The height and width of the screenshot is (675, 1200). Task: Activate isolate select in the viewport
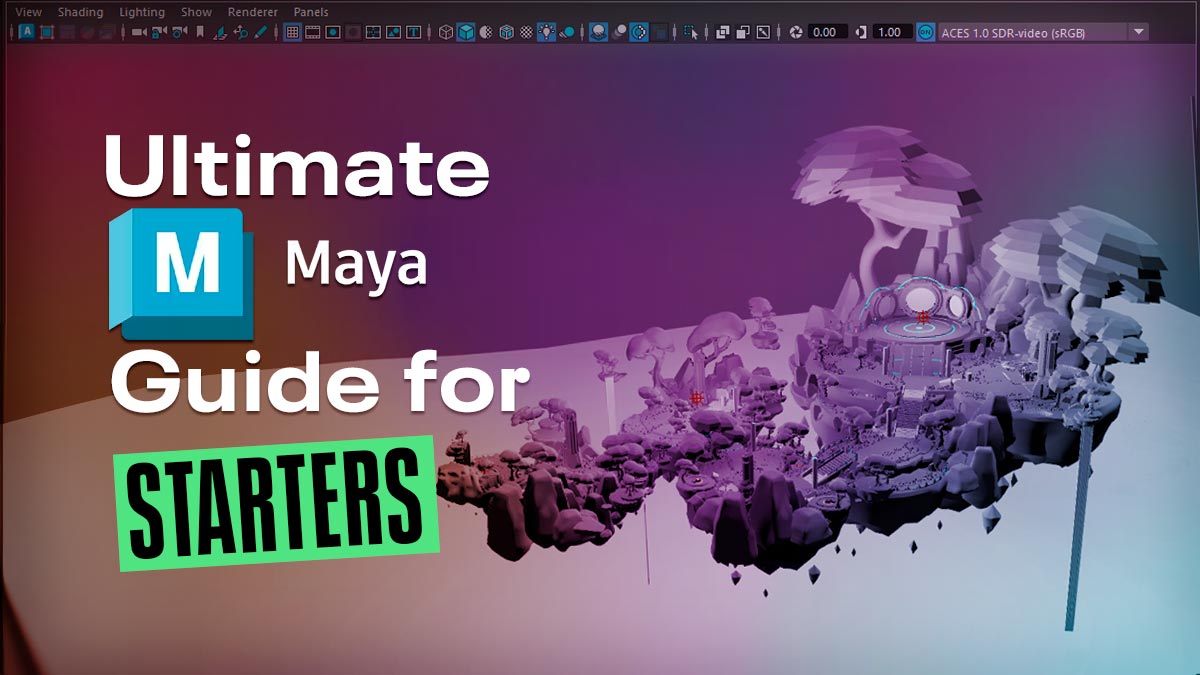[690, 31]
